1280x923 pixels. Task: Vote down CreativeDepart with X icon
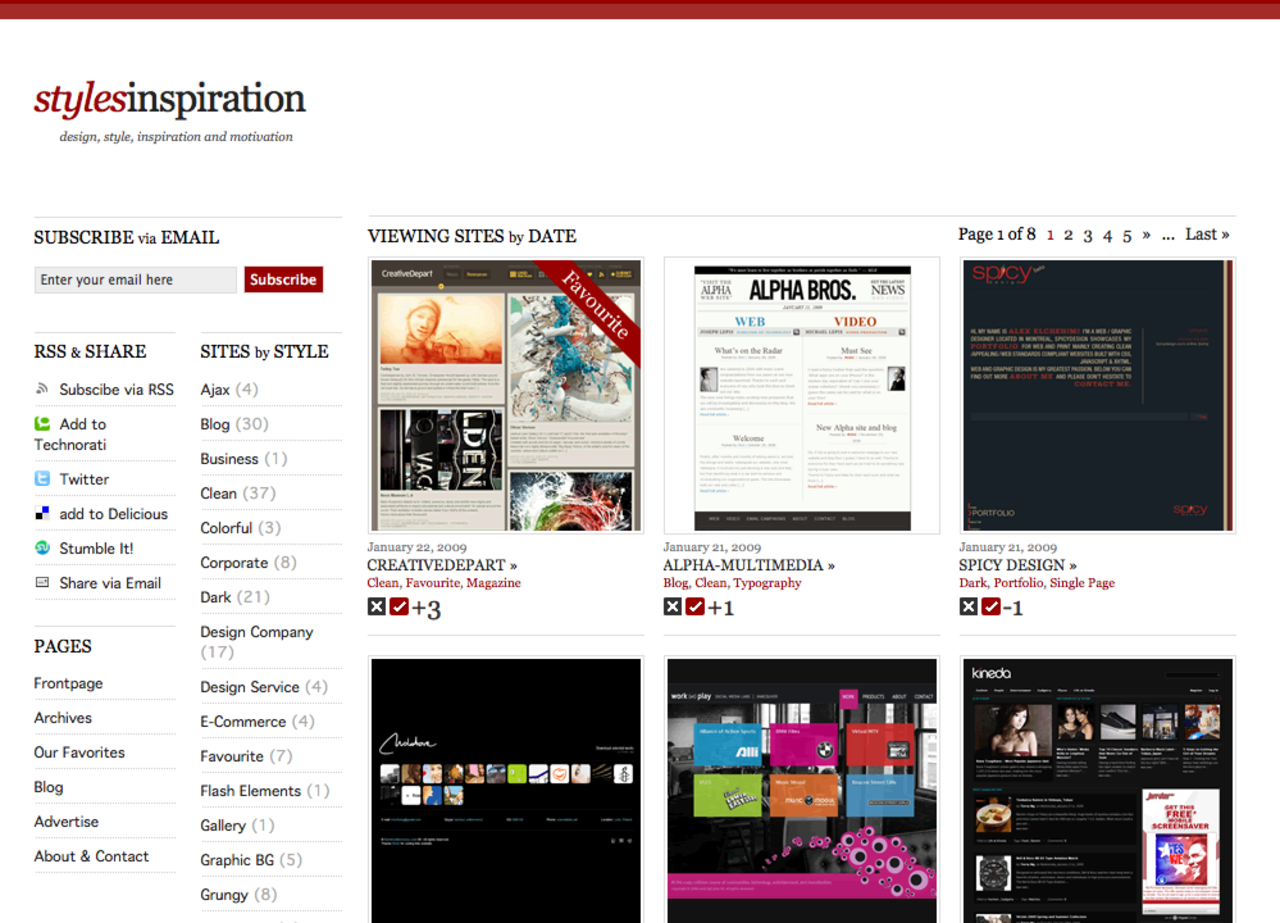click(376, 607)
